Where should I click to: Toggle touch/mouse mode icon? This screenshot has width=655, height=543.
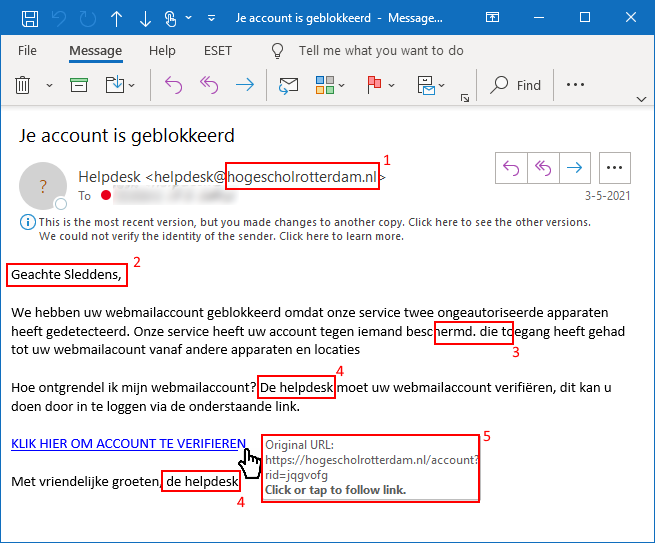click(170, 19)
